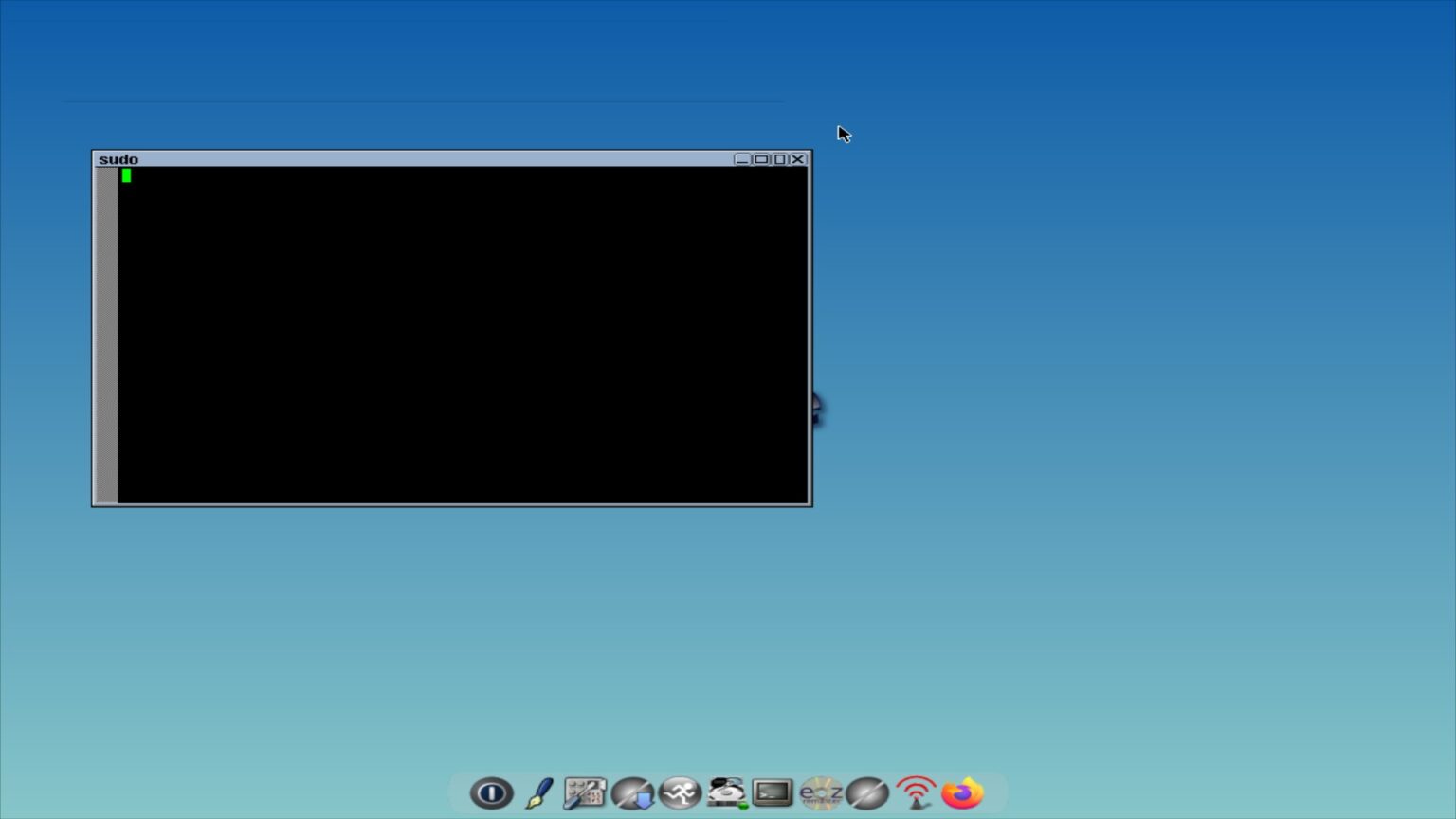Click the green cursor in the terminal
This screenshot has width=1456, height=819.
[126, 176]
